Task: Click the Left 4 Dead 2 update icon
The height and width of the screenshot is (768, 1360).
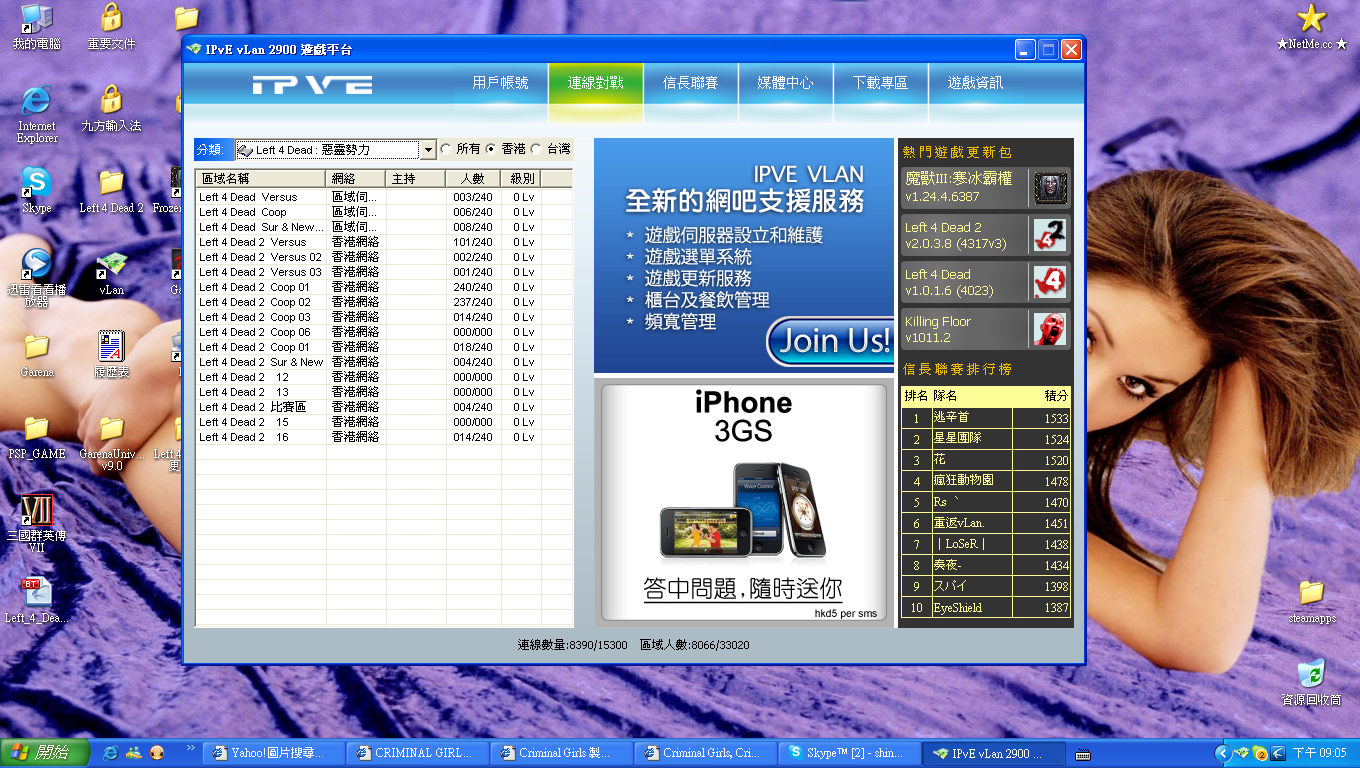Action: click(1050, 235)
